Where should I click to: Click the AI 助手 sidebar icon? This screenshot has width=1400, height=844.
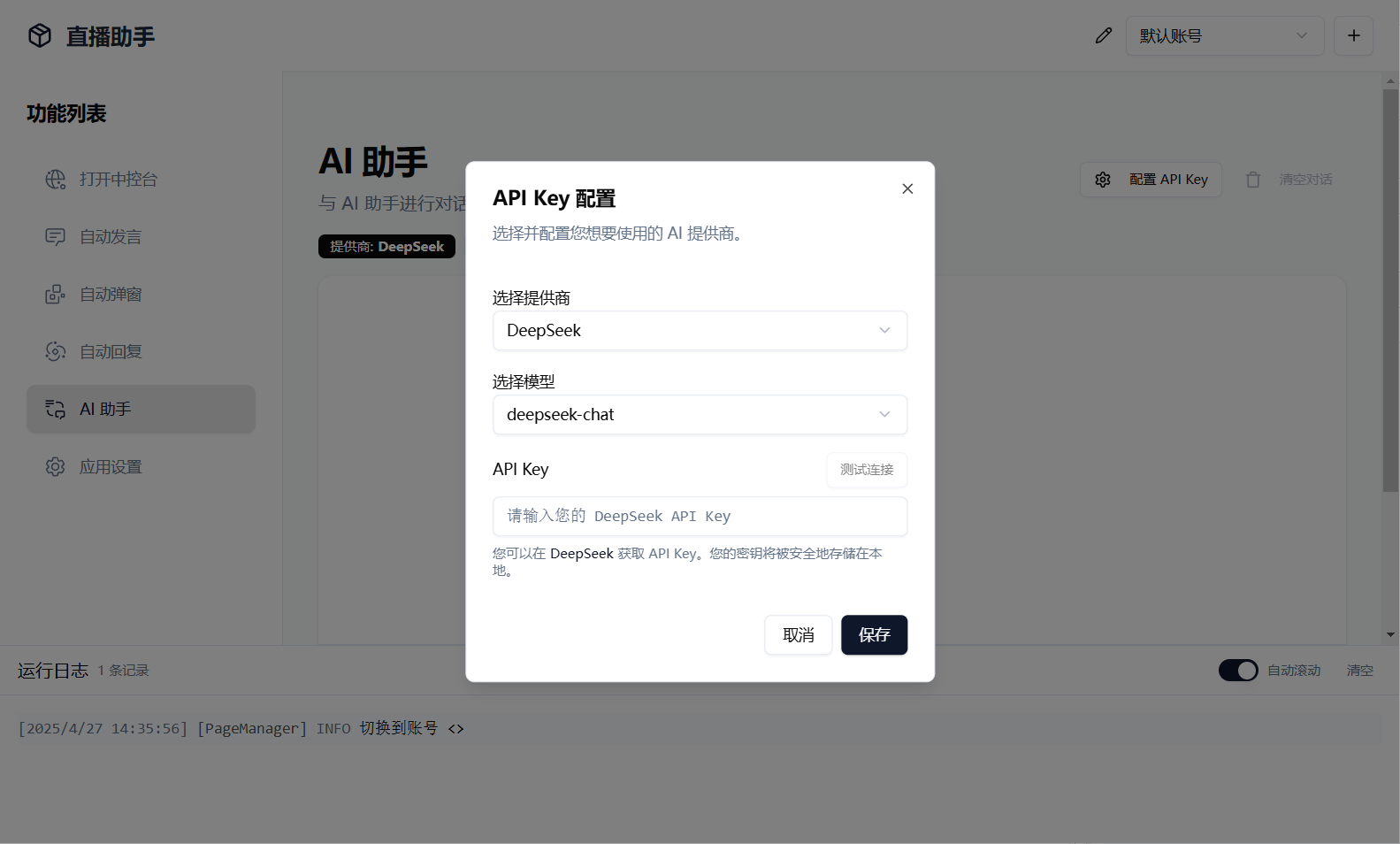coord(56,409)
